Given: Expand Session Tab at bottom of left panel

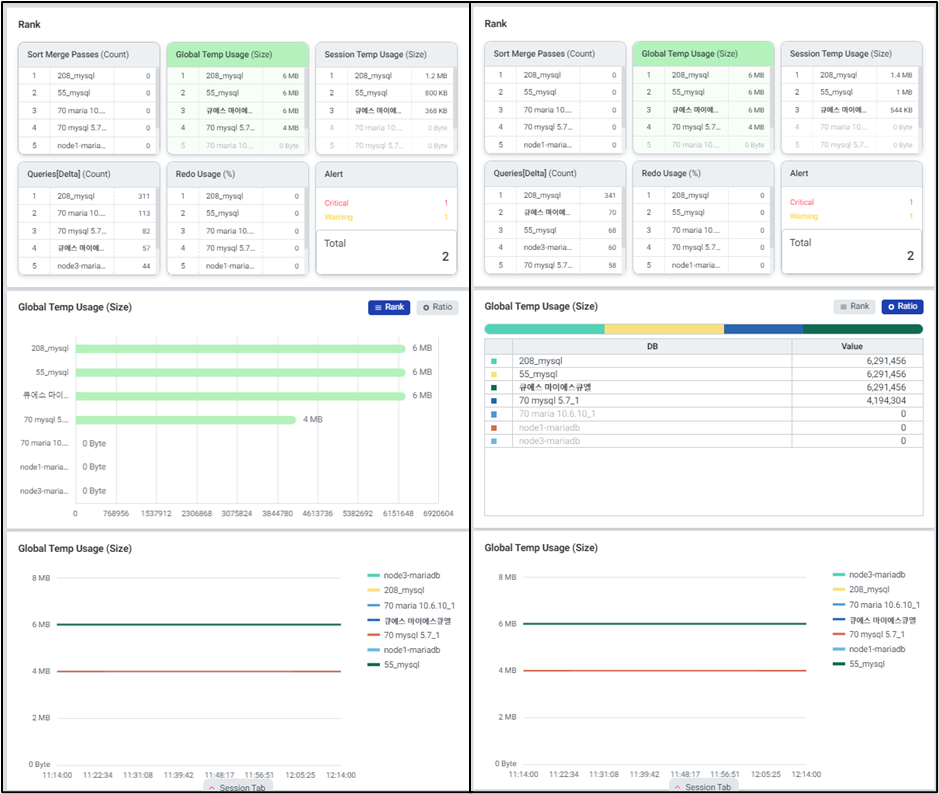Looking at the screenshot, I should pyautogui.click(x=236, y=787).
